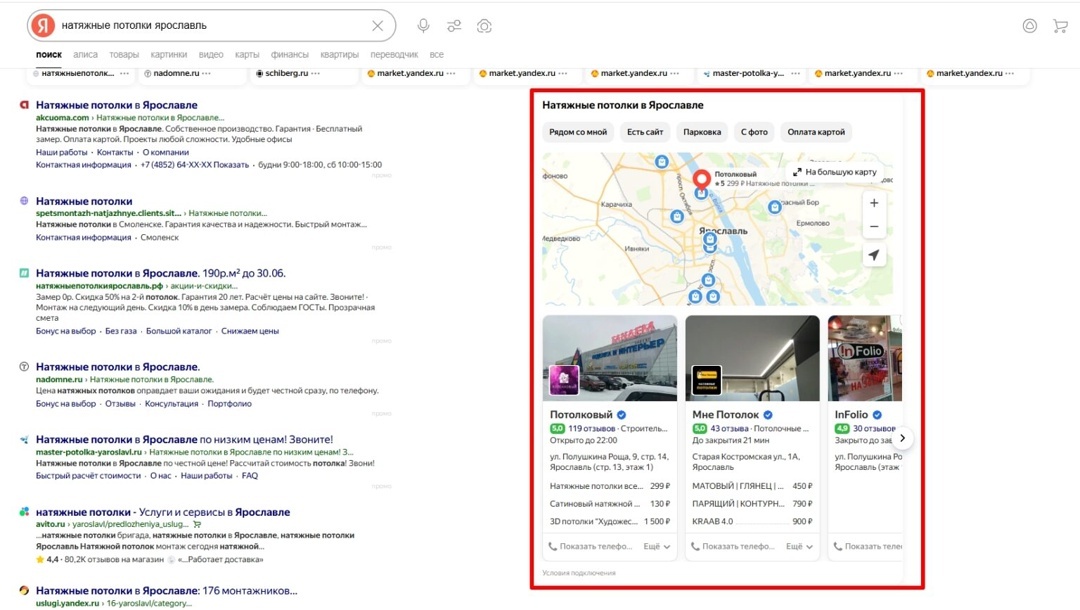Open the Потолковый company title
1080x610 pixels.
click(581, 414)
